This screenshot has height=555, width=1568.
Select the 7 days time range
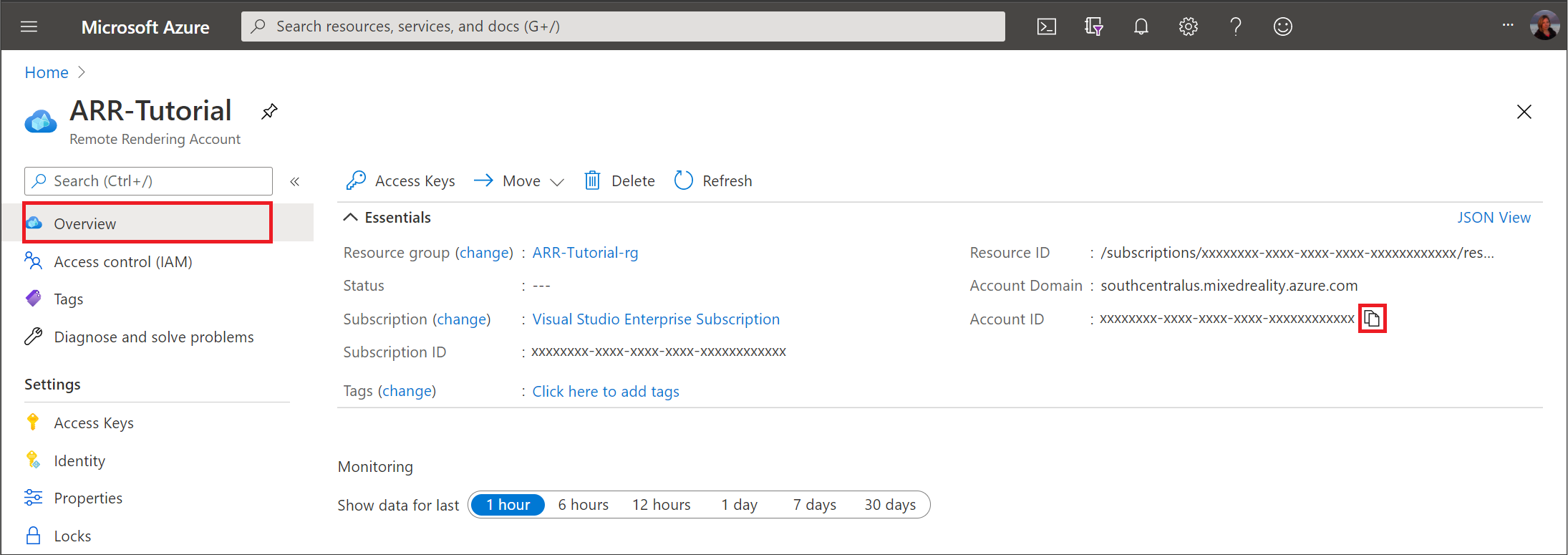point(815,505)
